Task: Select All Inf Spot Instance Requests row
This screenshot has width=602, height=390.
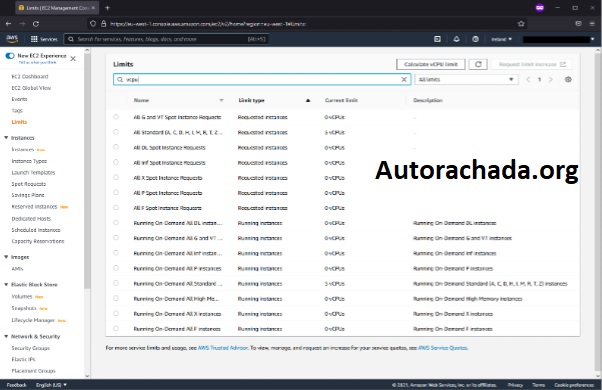Action: (116, 162)
